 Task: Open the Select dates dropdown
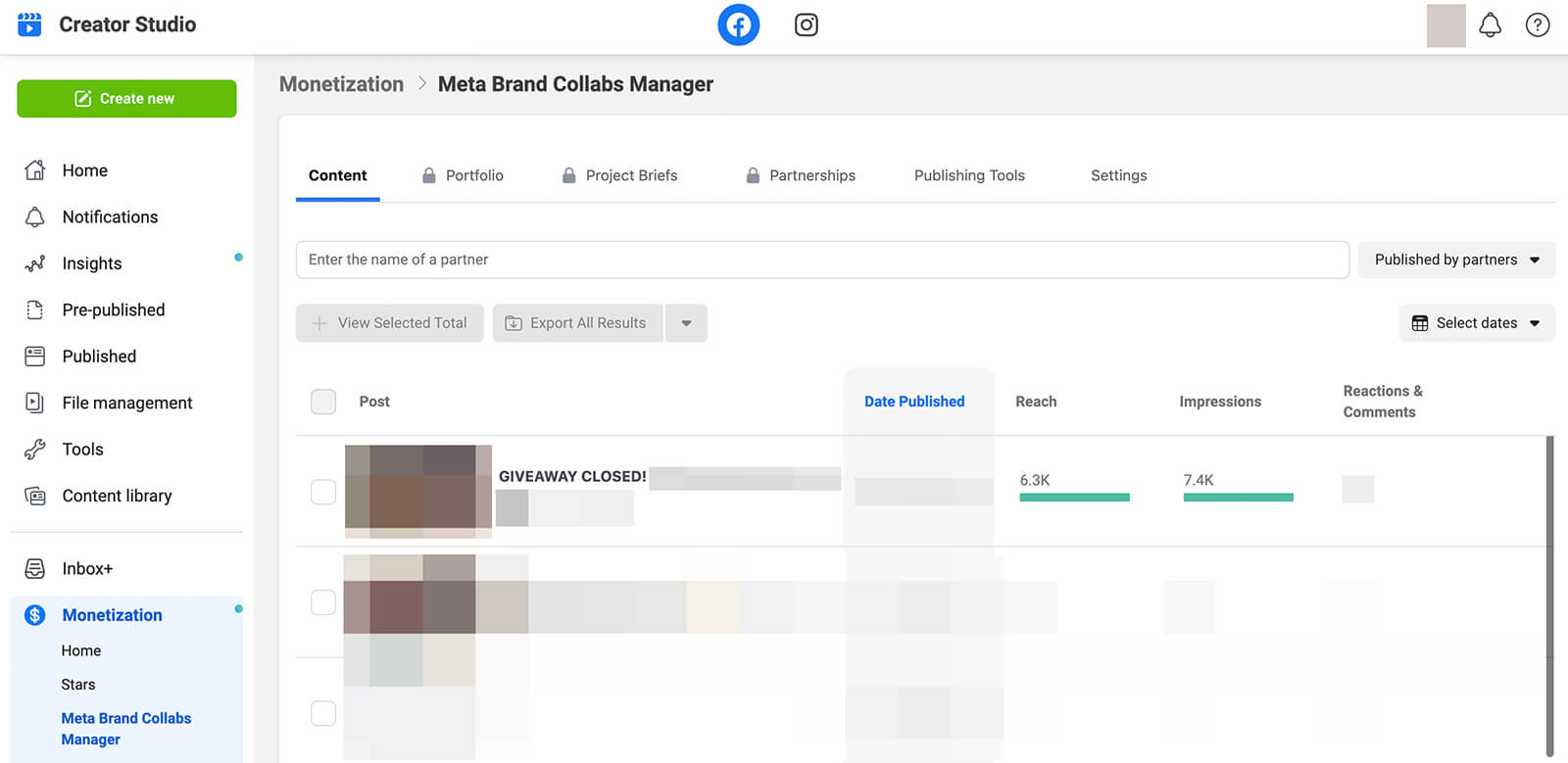[x=1477, y=323]
